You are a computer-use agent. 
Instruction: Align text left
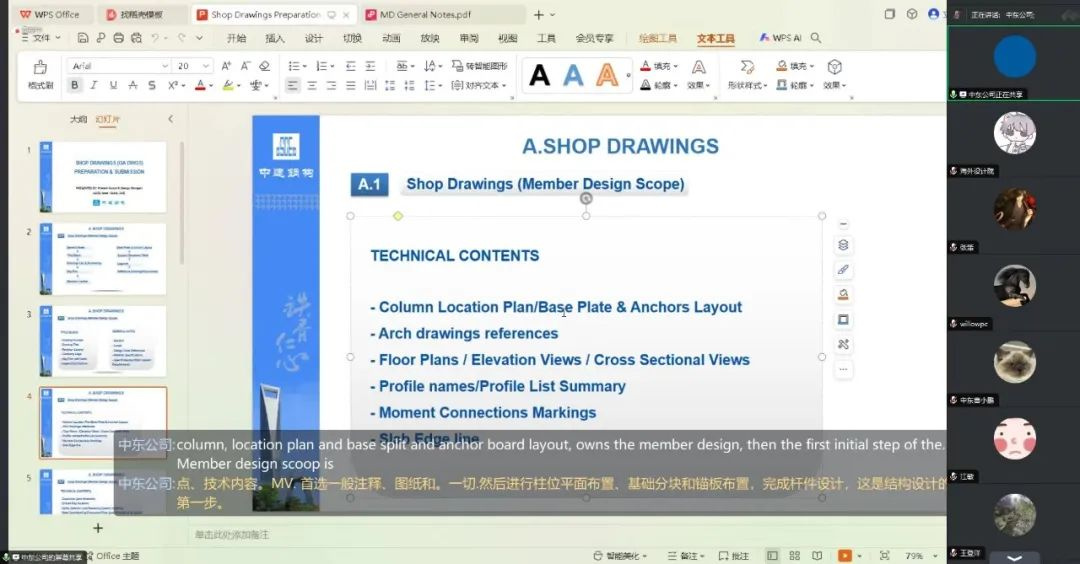pyautogui.click(x=293, y=85)
